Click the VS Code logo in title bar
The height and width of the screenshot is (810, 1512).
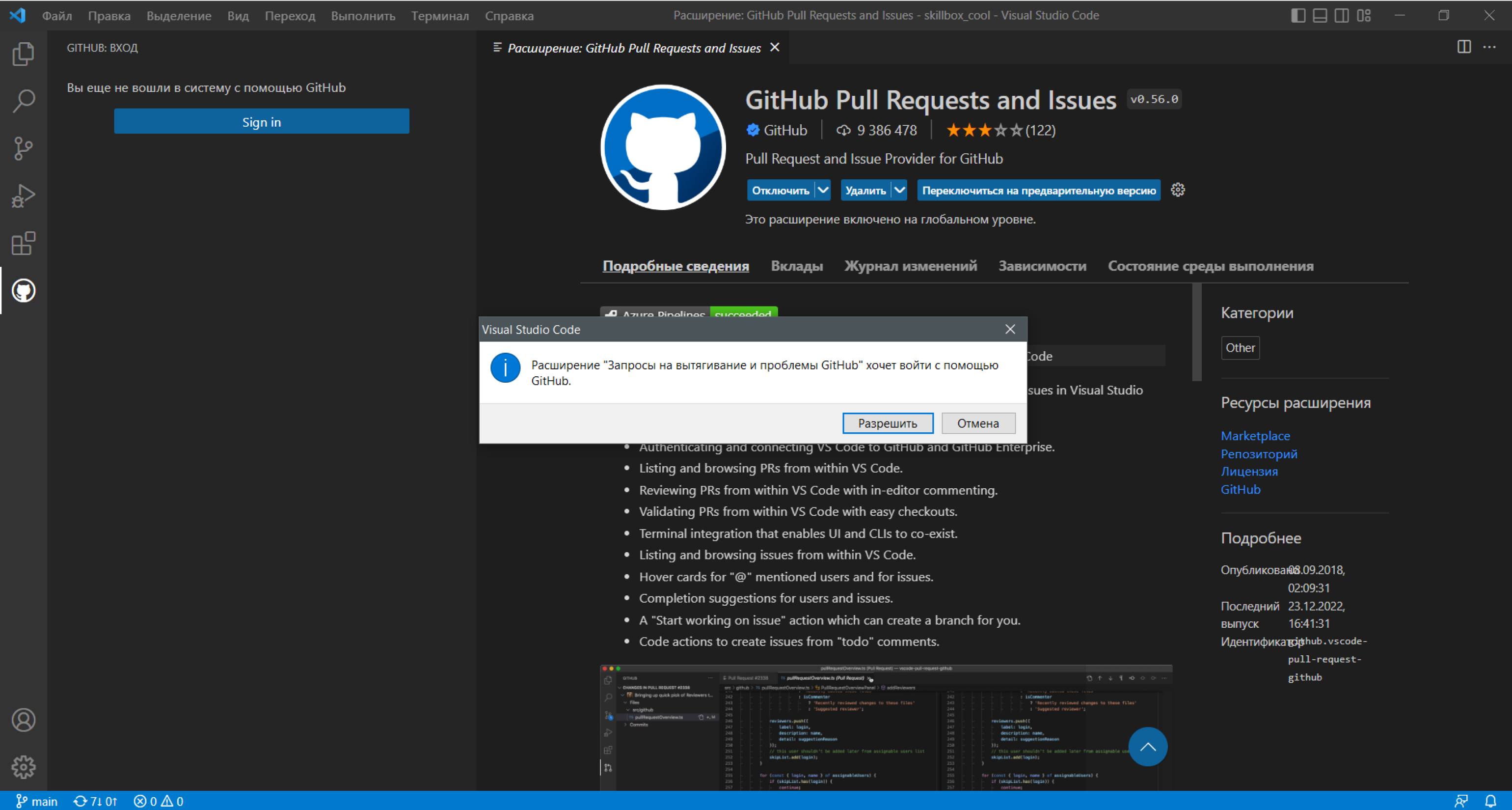(x=18, y=15)
